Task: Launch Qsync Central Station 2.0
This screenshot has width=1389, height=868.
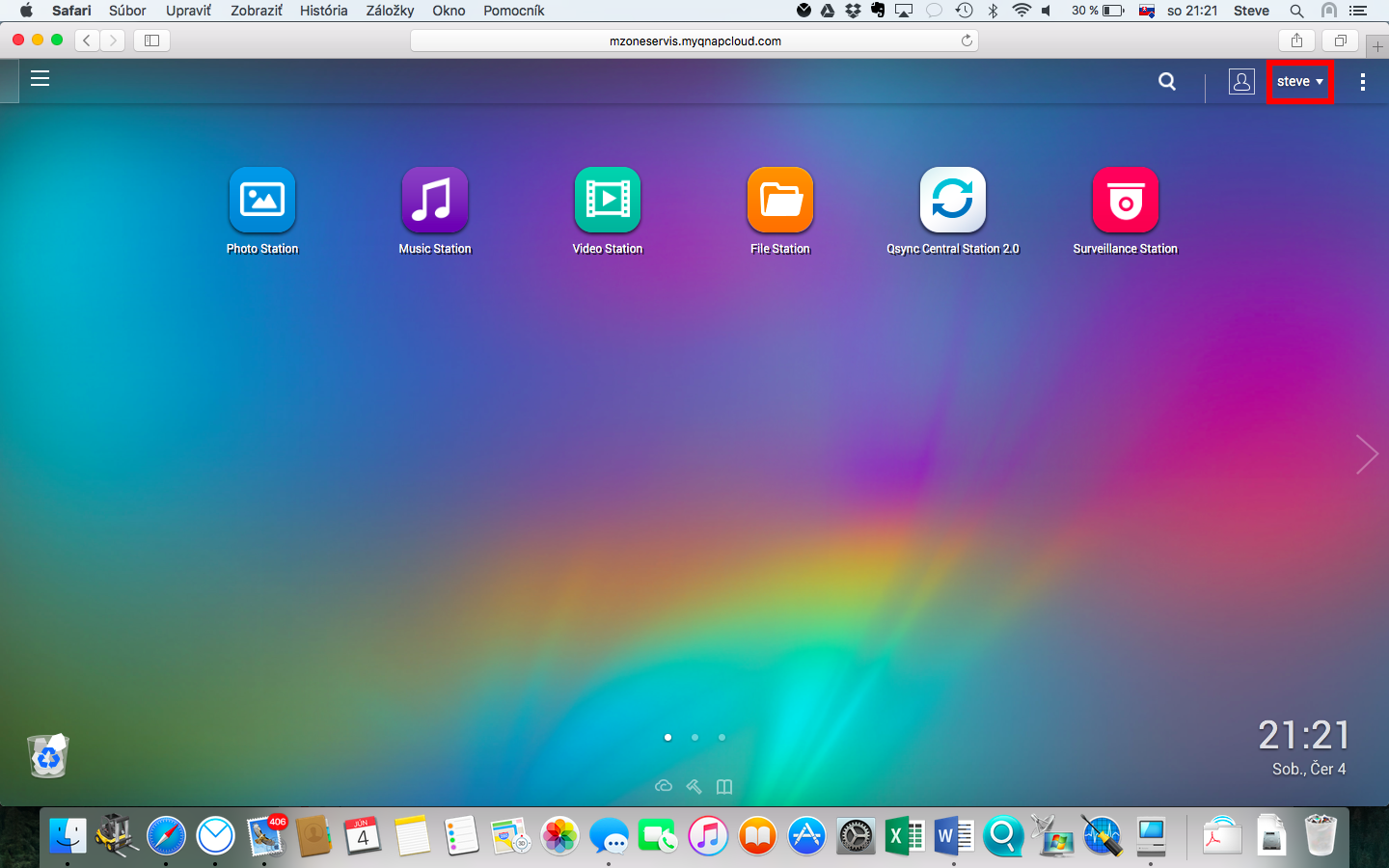Action: (x=952, y=200)
